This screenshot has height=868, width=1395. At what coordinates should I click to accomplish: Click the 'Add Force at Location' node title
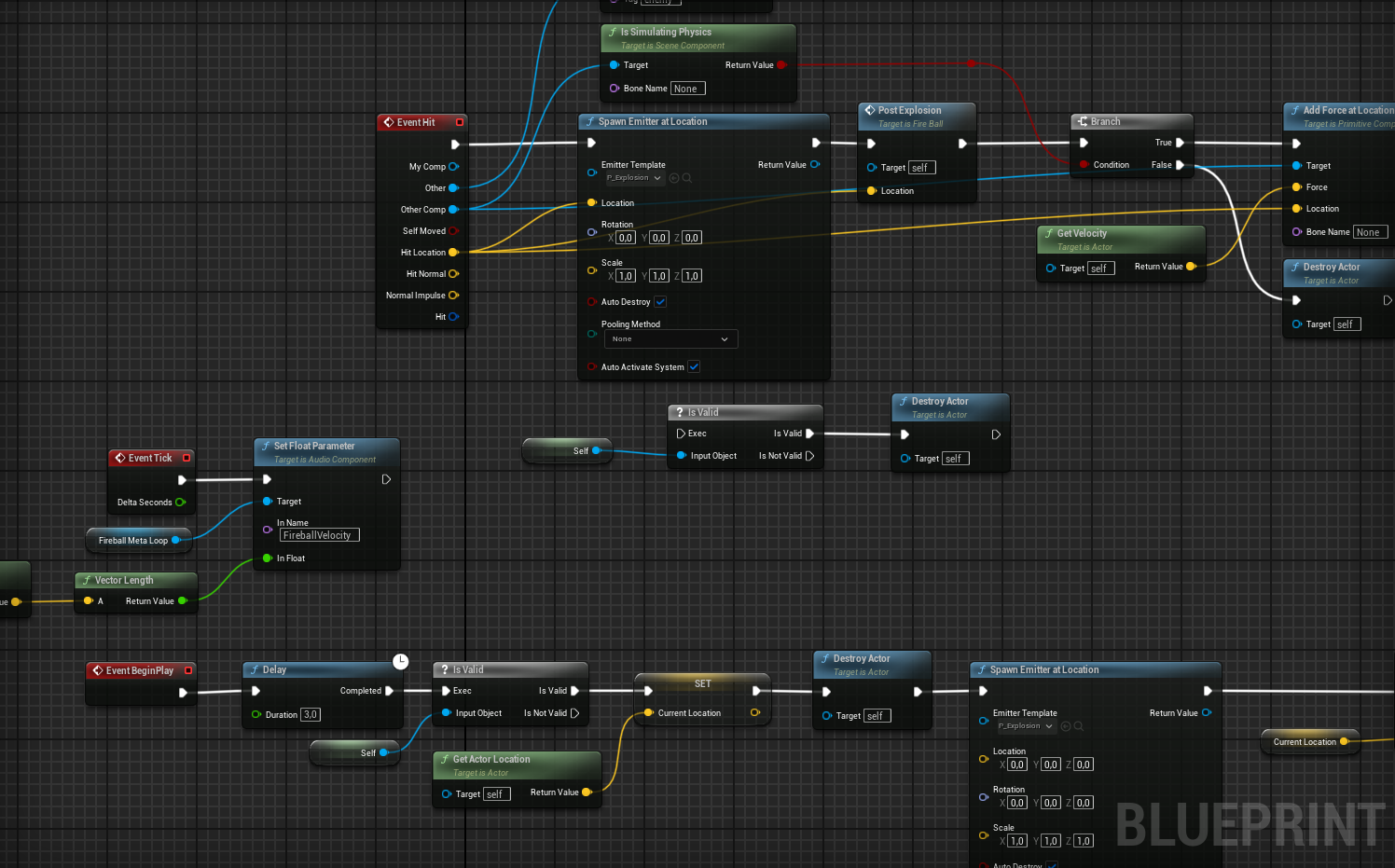pos(1348,110)
